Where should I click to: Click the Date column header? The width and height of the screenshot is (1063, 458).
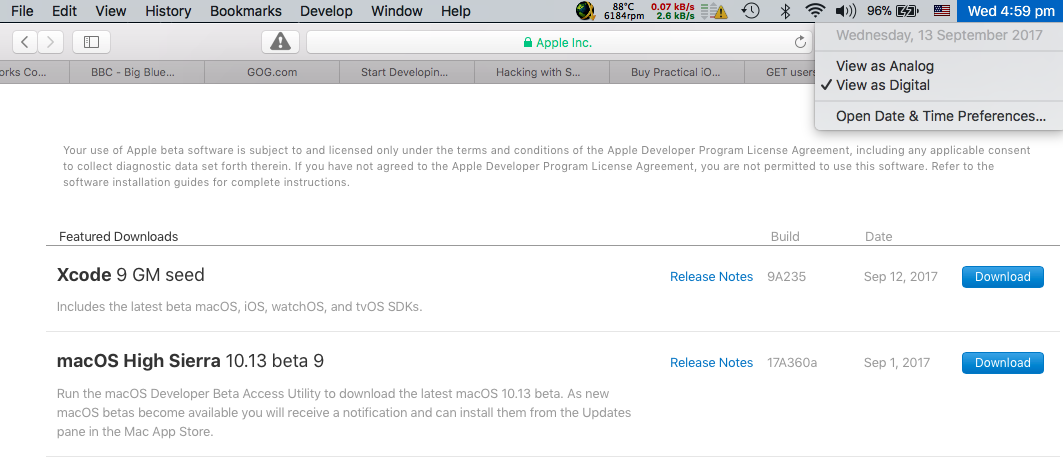click(879, 236)
